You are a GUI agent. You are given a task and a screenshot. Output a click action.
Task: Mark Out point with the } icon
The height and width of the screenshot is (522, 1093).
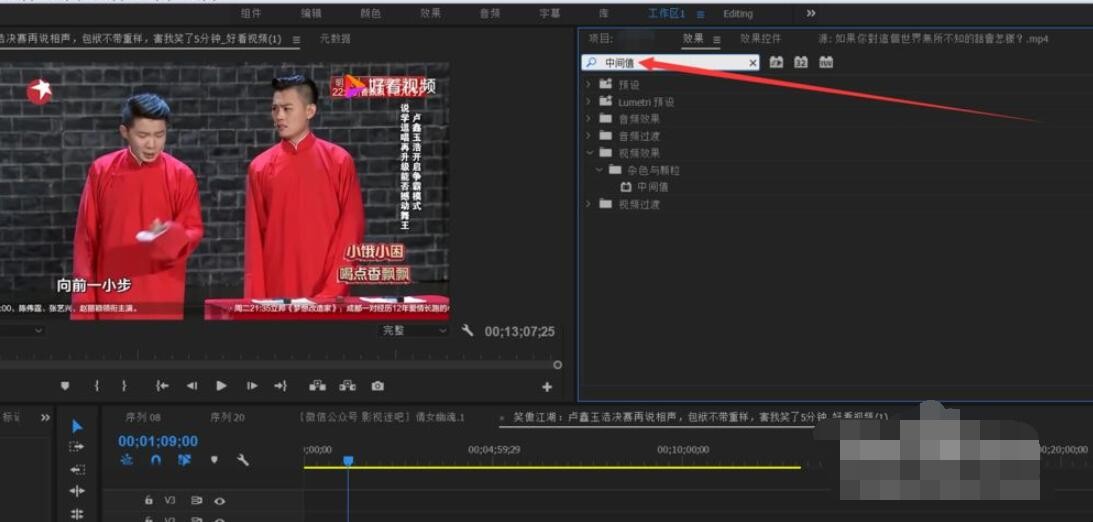(x=124, y=386)
